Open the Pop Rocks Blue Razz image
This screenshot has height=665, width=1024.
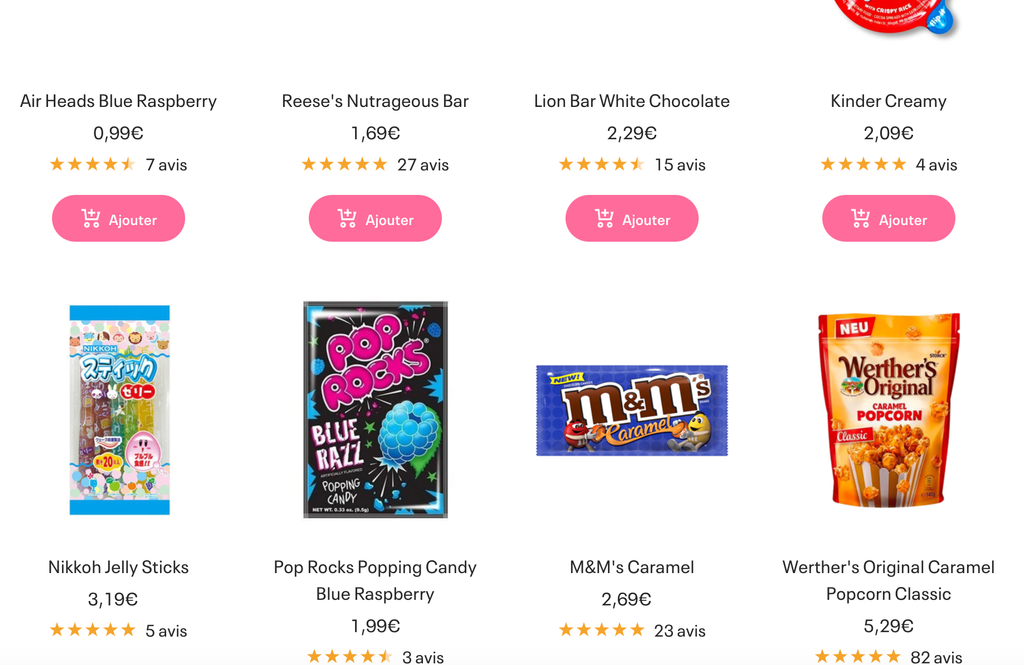[375, 410]
